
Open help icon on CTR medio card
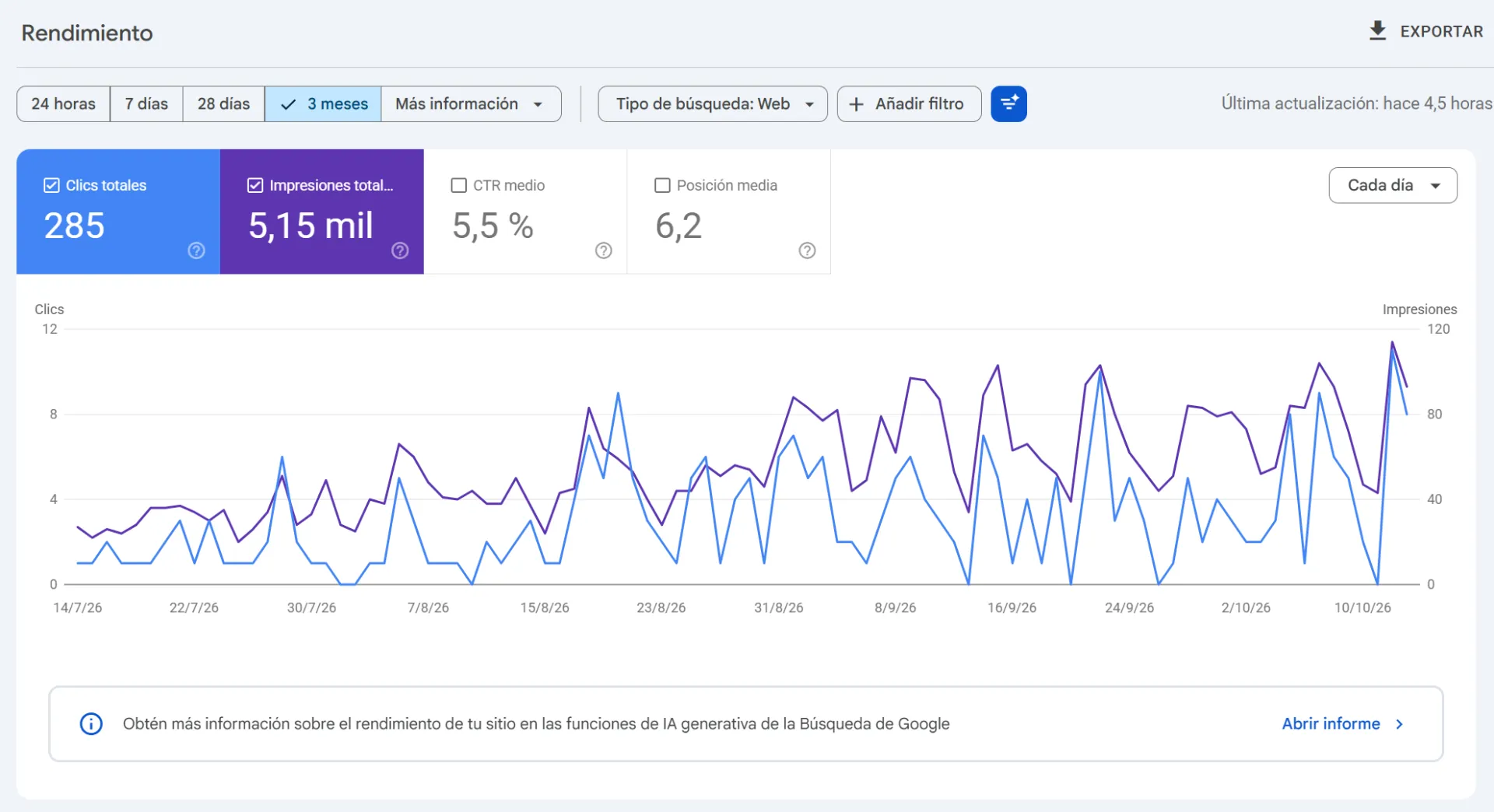pyautogui.click(x=604, y=250)
